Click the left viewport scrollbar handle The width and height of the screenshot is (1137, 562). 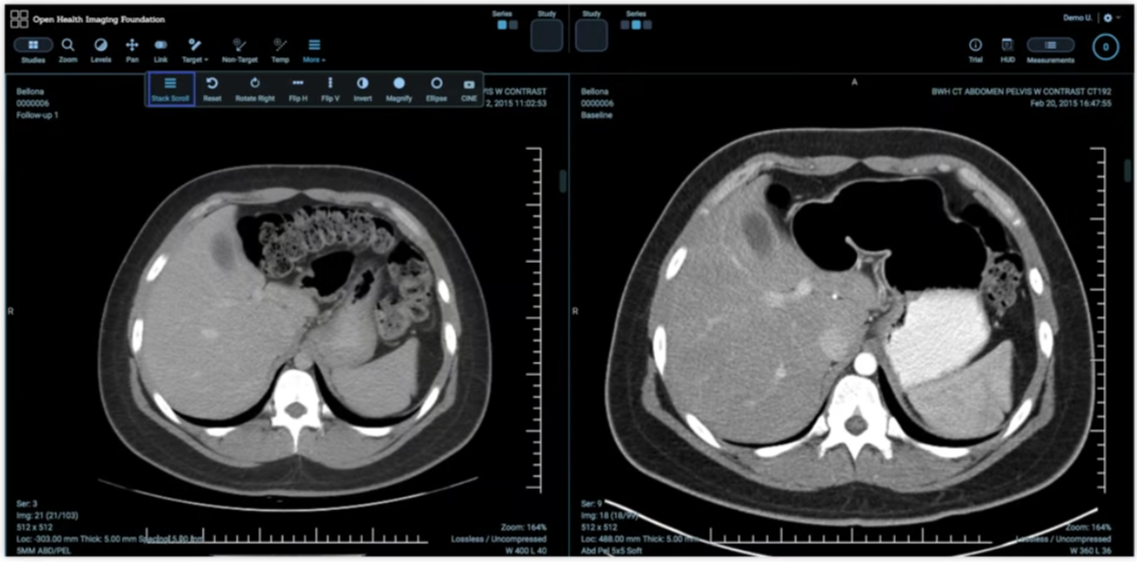[x=563, y=181]
